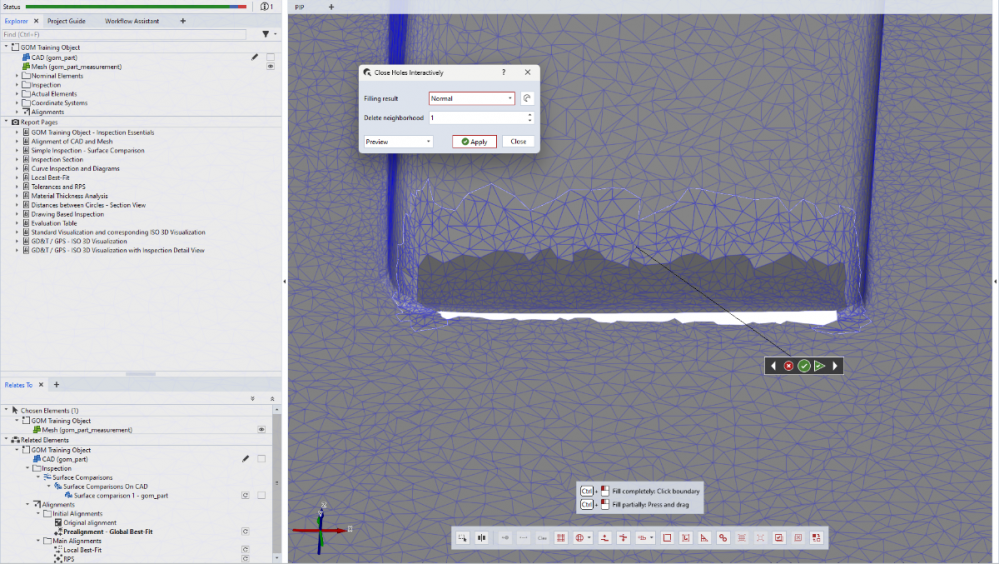Toggle eye visibility for Mesh in Relates To panel

[261, 429]
